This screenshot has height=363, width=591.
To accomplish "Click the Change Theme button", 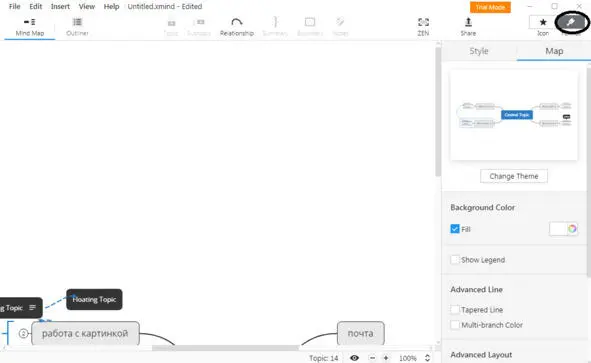I will pyautogui.click(x=514, y=176).
